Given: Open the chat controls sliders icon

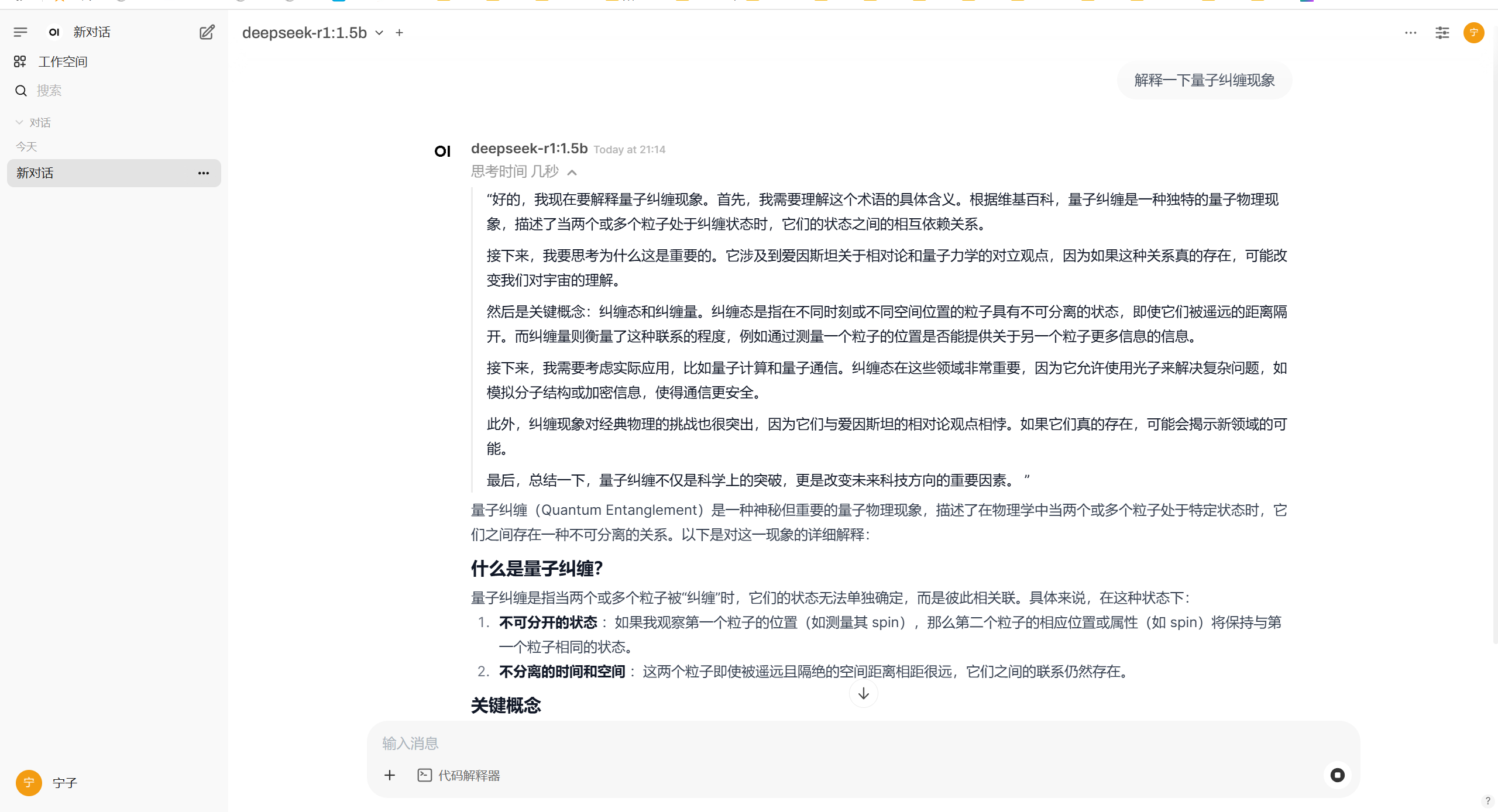Looking at the screenshot, I should click(1442, 33).
